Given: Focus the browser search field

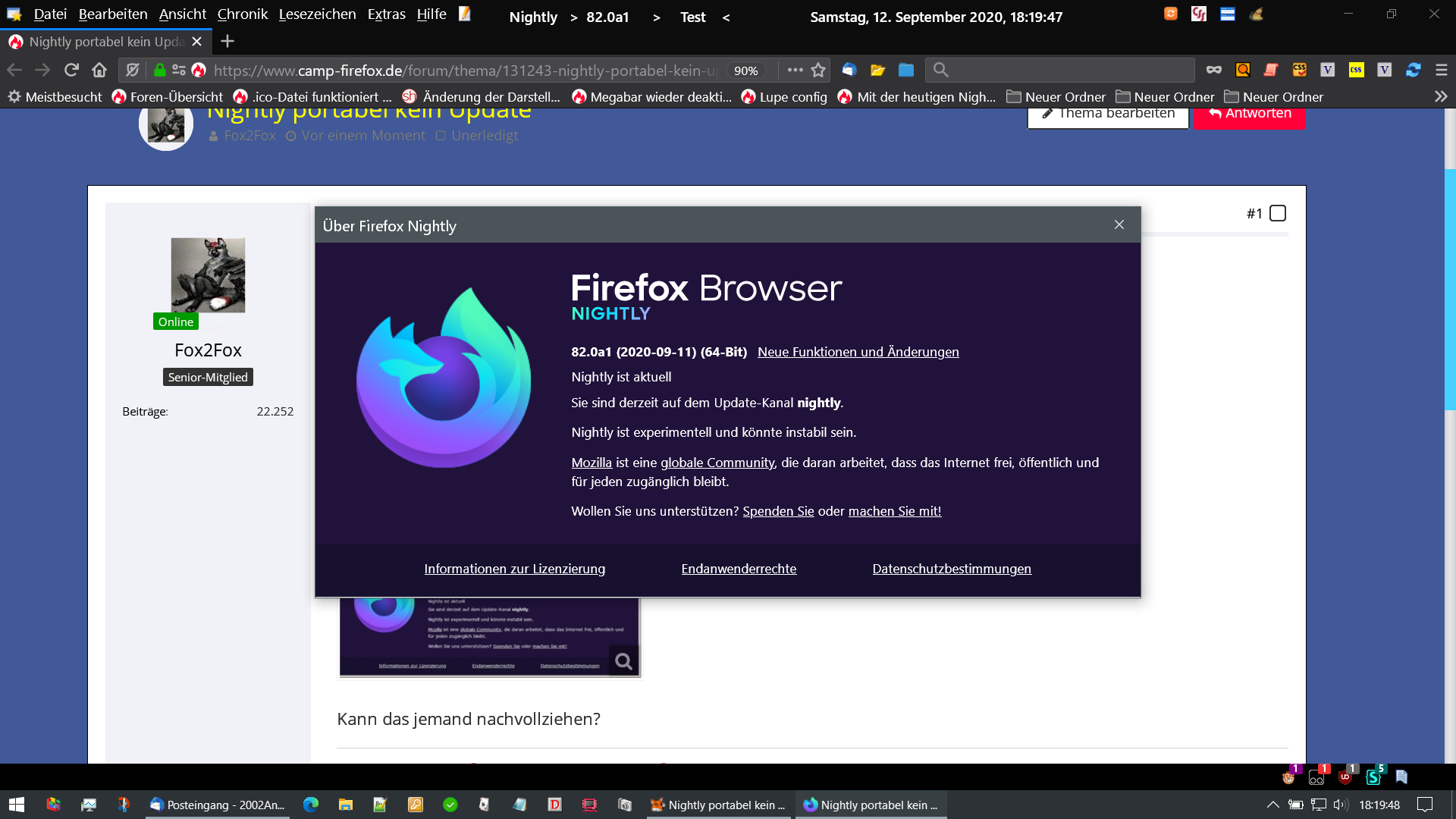Looking at the screenshot, I should (1062, 70).
